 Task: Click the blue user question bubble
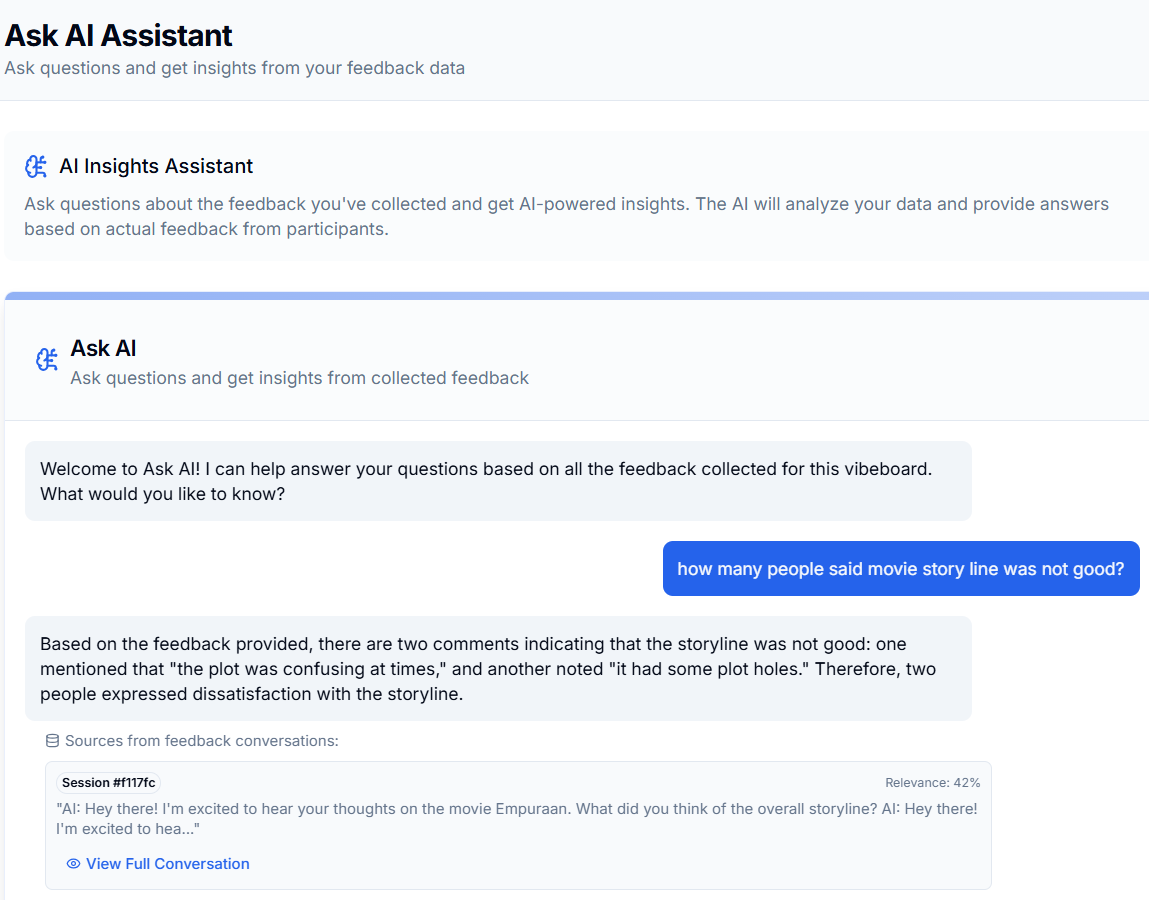pyautogui.click(x=900, y=569)
